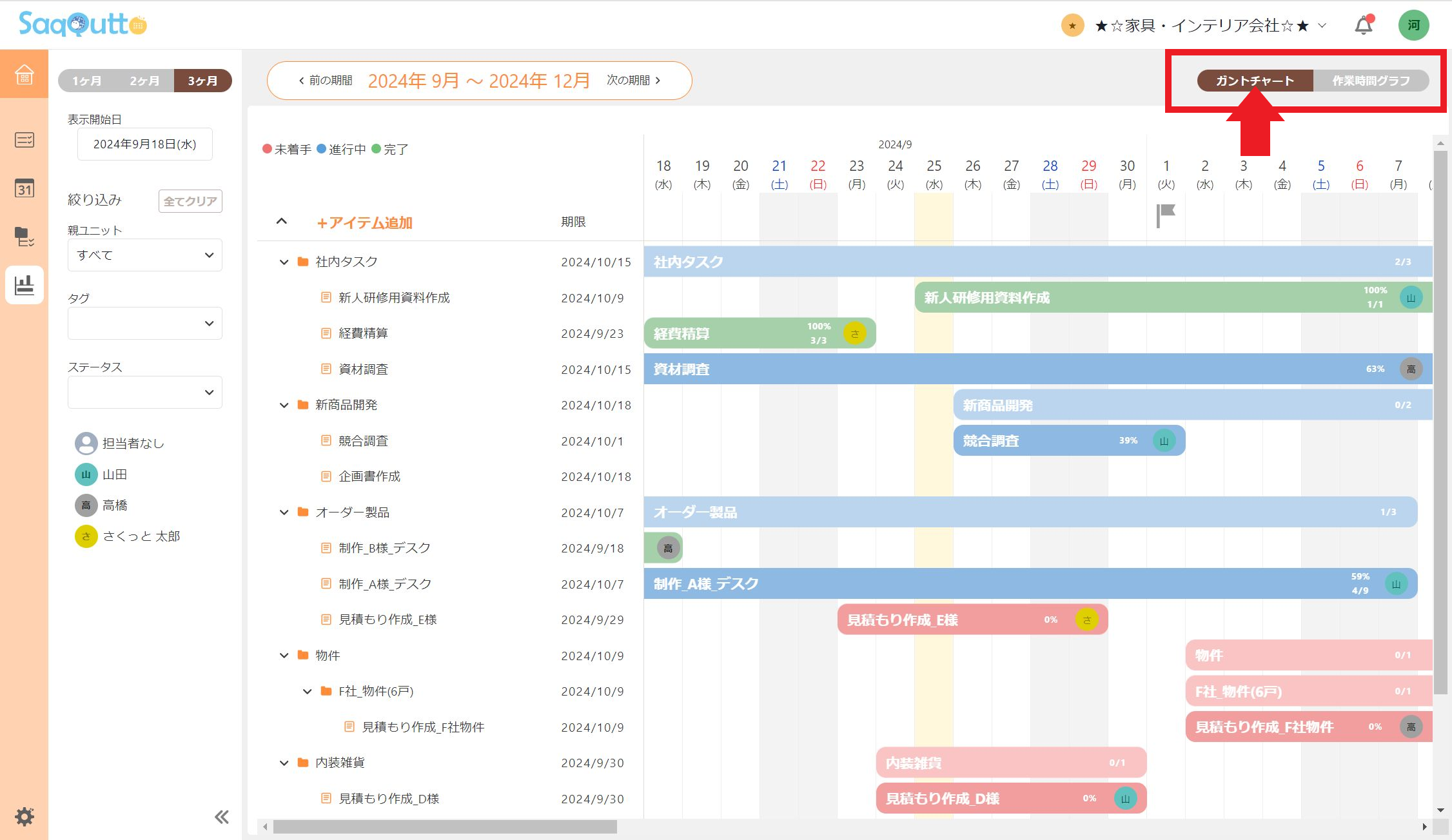Open the 親ユニット dropdown
This screenshot has height=840, width=1452.
pos(144,255)
